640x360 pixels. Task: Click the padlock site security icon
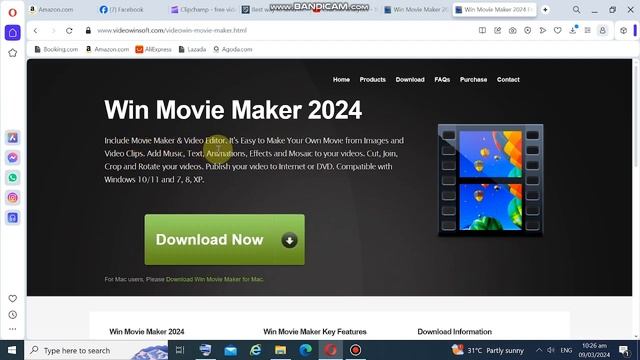coord(88,31)
